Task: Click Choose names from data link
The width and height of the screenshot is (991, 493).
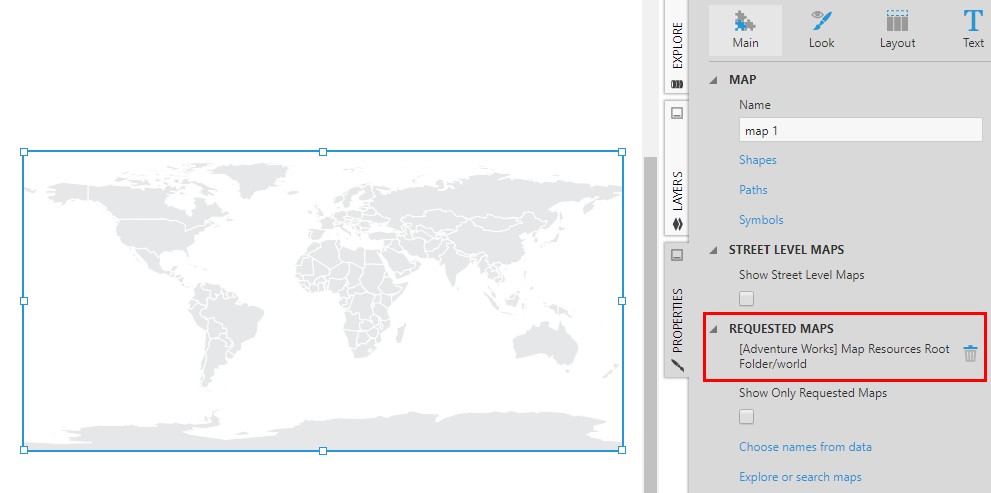Action: point(805,447)
